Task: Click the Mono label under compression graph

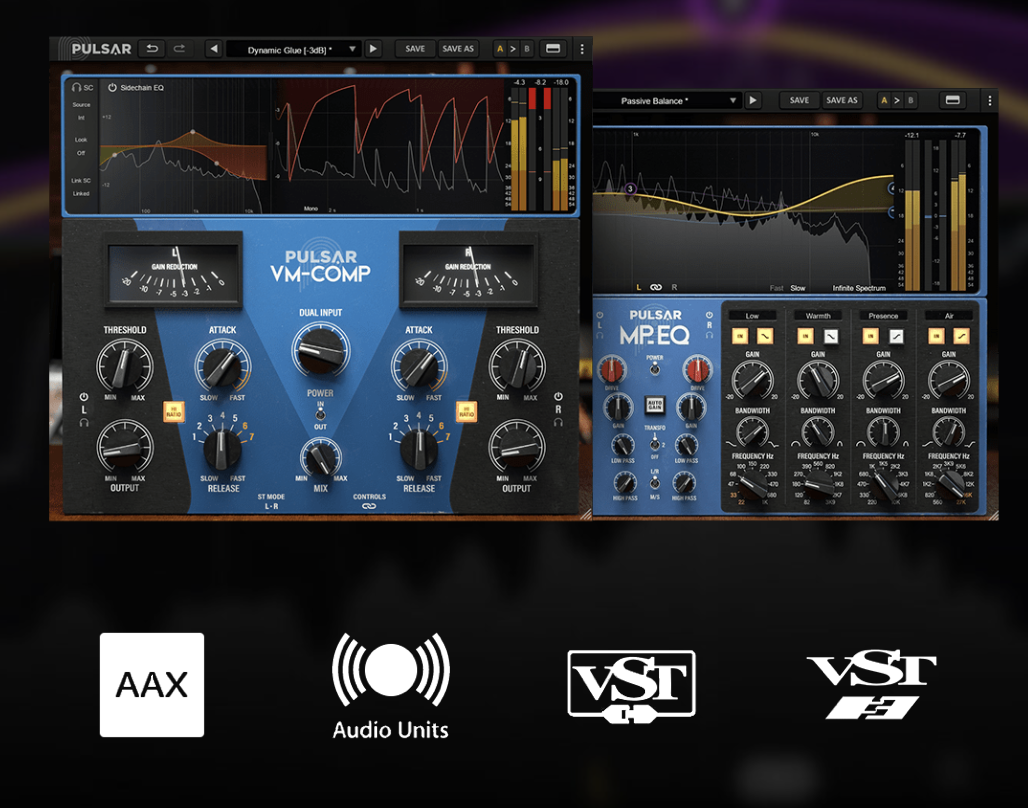Action: pyautogui.click(x=311, y=209)
